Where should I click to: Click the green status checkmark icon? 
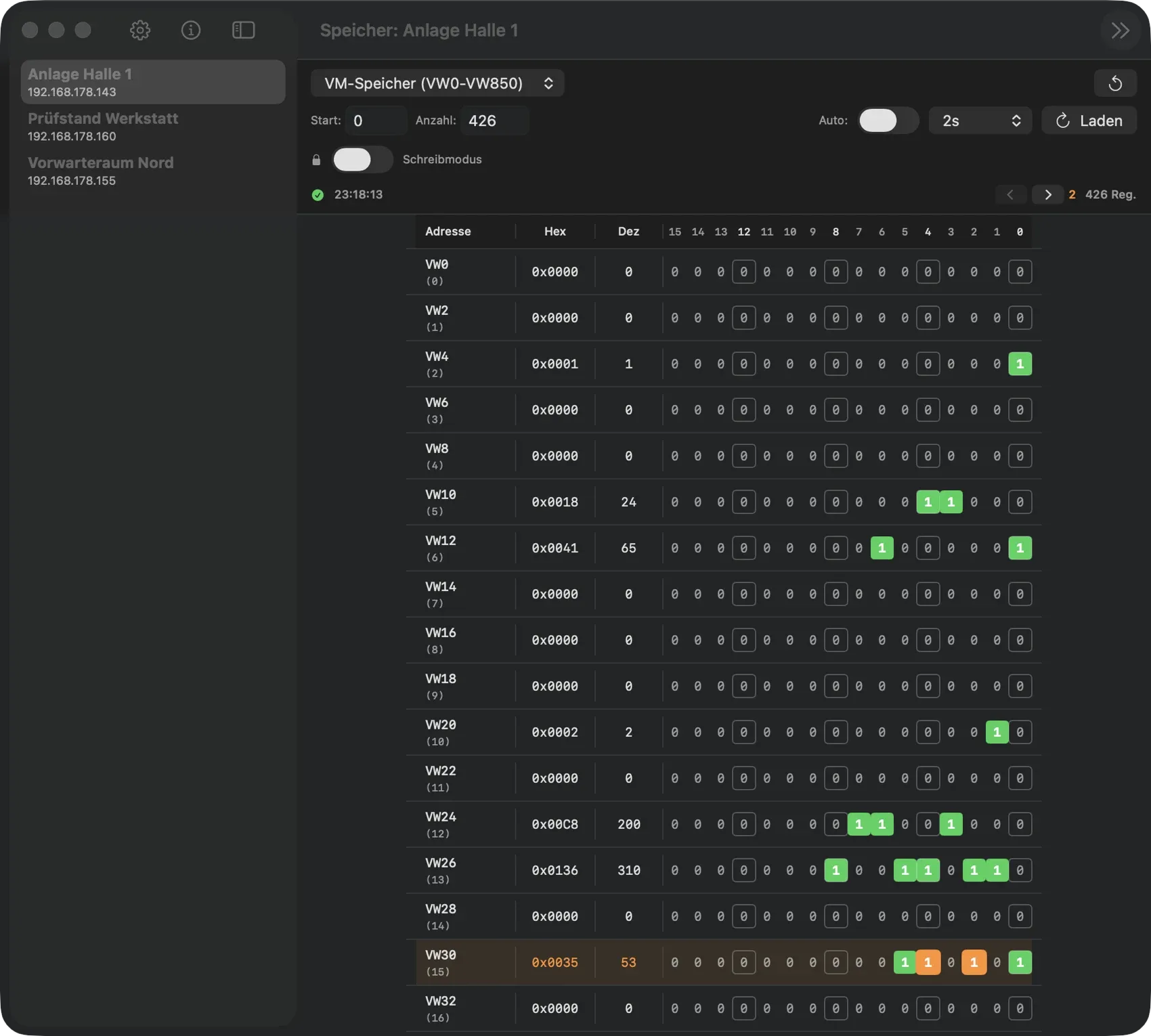coord(318,195)
